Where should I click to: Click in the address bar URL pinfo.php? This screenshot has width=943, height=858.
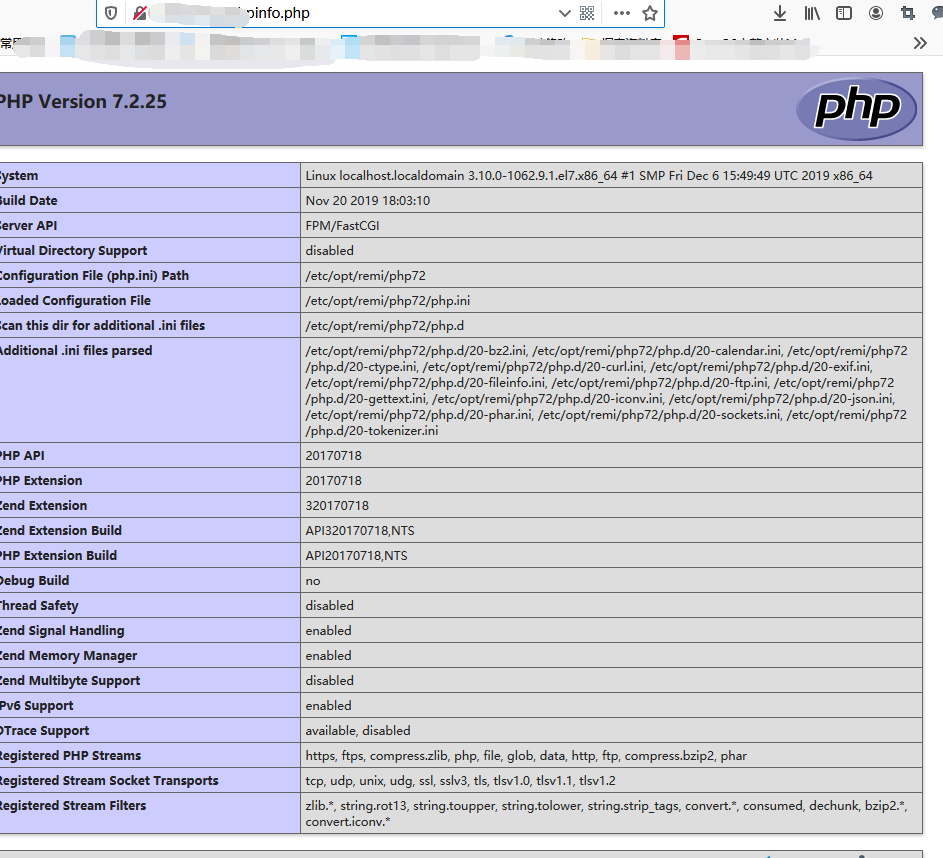[278, 13]
